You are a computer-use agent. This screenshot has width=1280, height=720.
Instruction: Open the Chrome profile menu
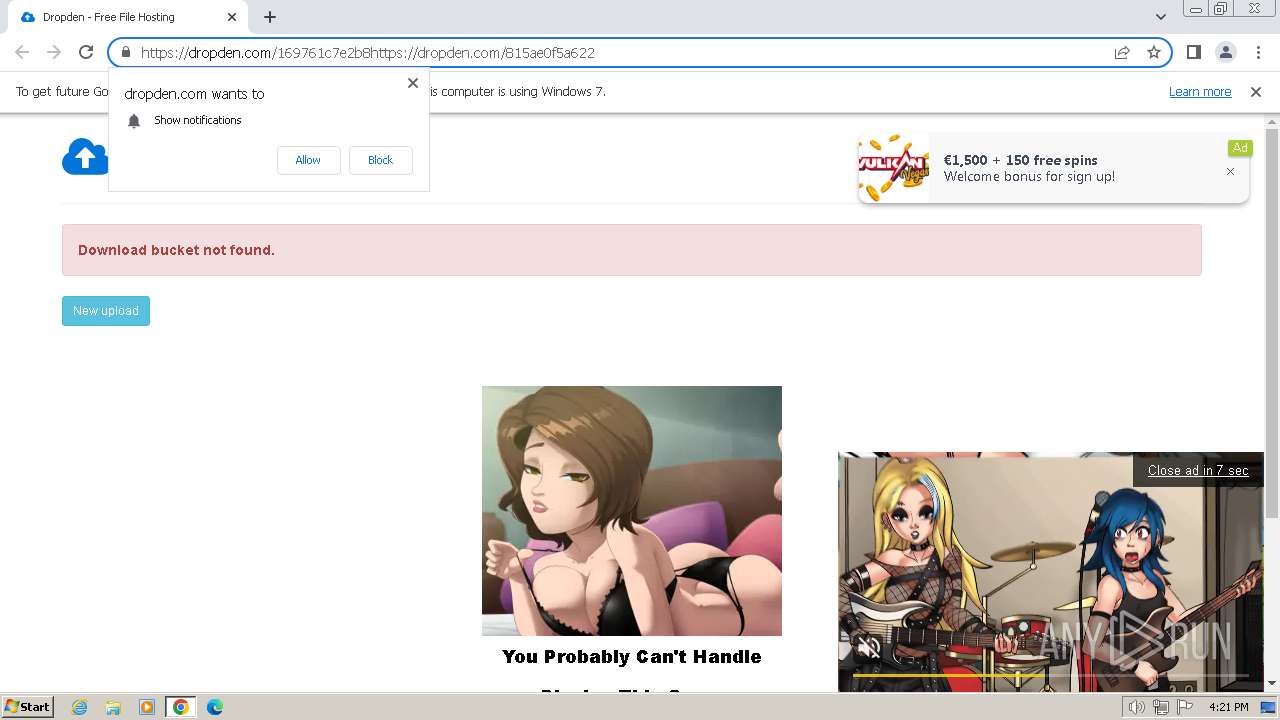coord(1225,52)
